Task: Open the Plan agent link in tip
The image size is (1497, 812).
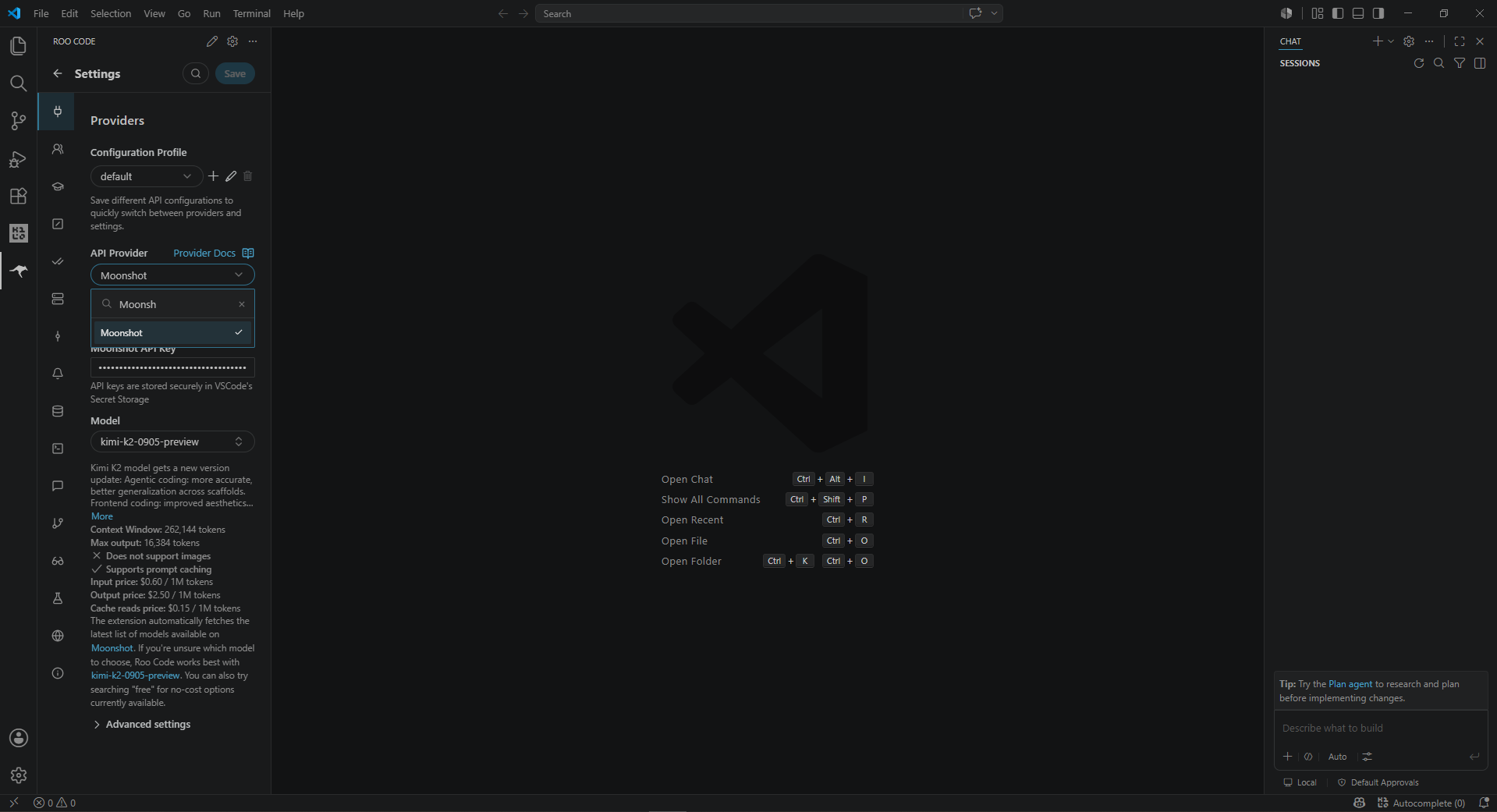Action: tap(1350, 684)
